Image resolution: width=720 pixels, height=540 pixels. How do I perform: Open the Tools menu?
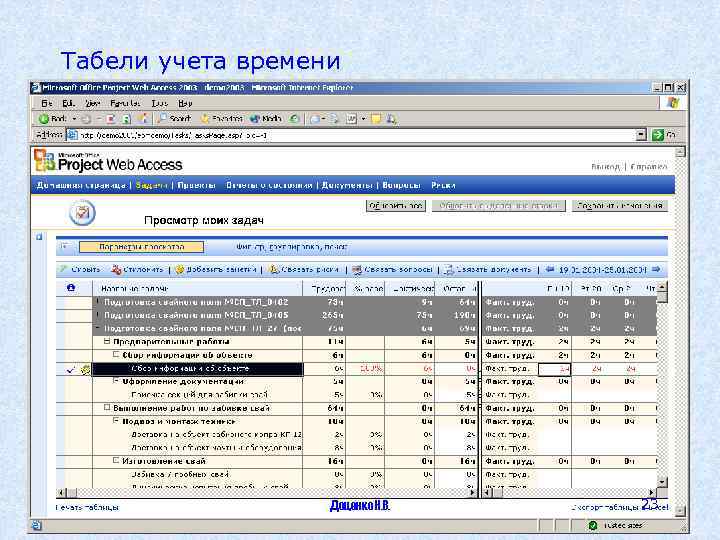tap(160, 103)
